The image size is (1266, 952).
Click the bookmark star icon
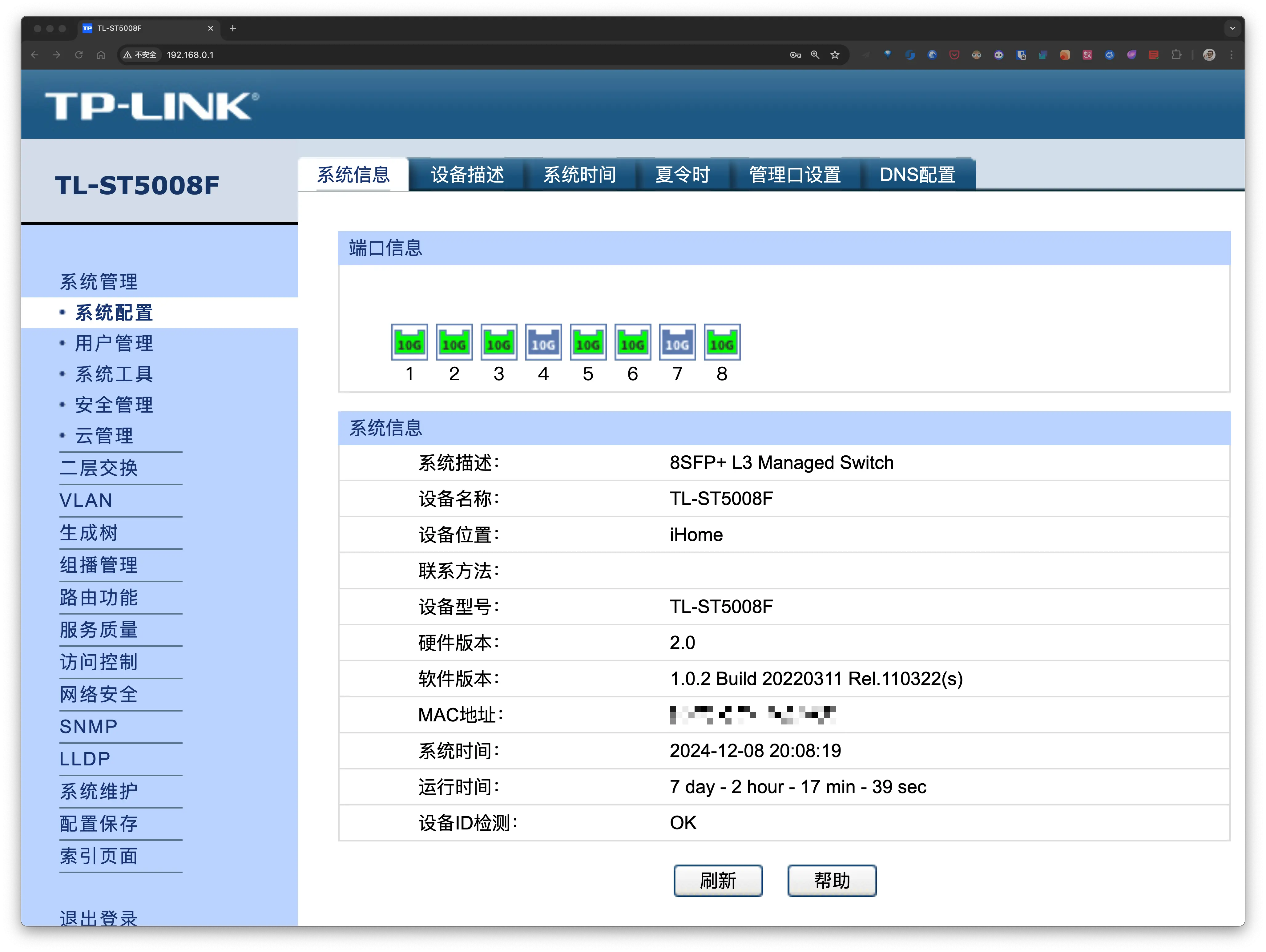click(835, 55)
